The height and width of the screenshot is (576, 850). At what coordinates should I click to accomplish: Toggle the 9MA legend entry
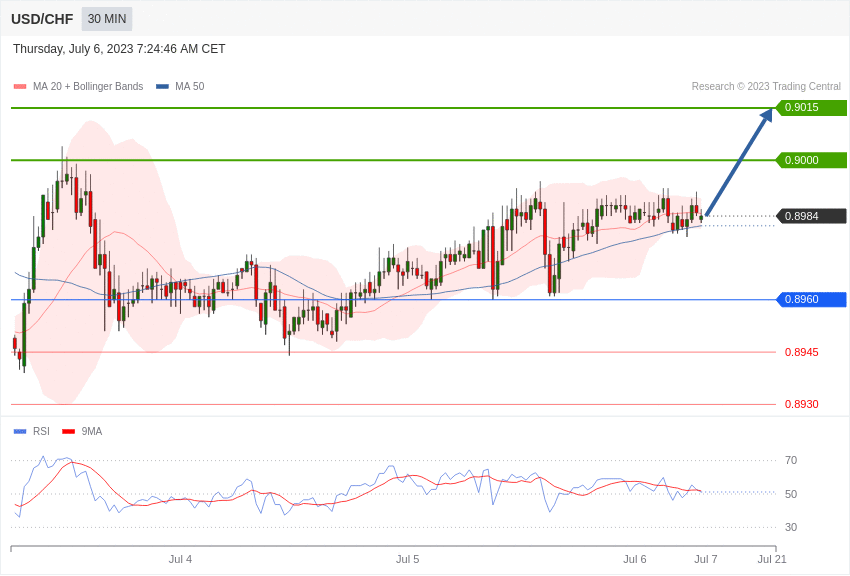(x=82, y=431)
